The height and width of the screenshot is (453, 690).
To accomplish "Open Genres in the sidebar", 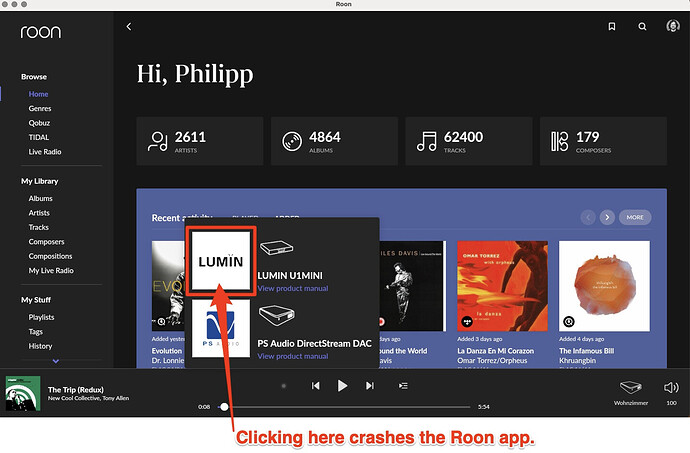I will tap(40, 109).
